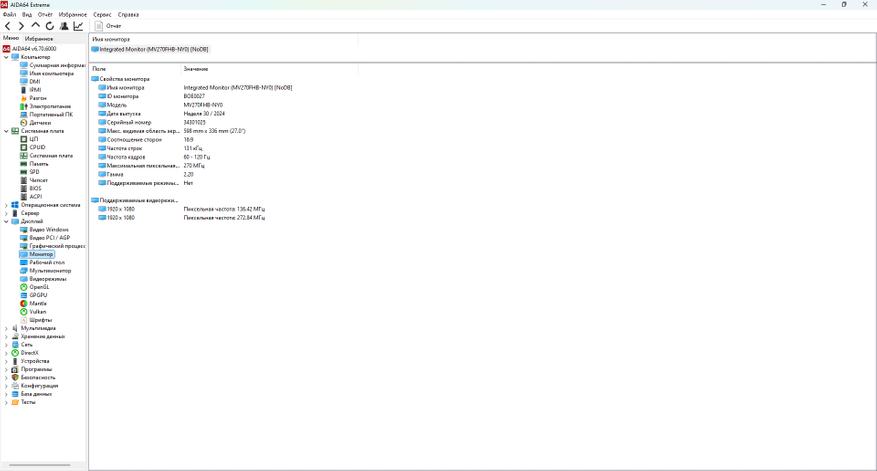Click the user icon in toolbar
The height and width of the screenshot is (471, 877).
[x=64, y=26]
